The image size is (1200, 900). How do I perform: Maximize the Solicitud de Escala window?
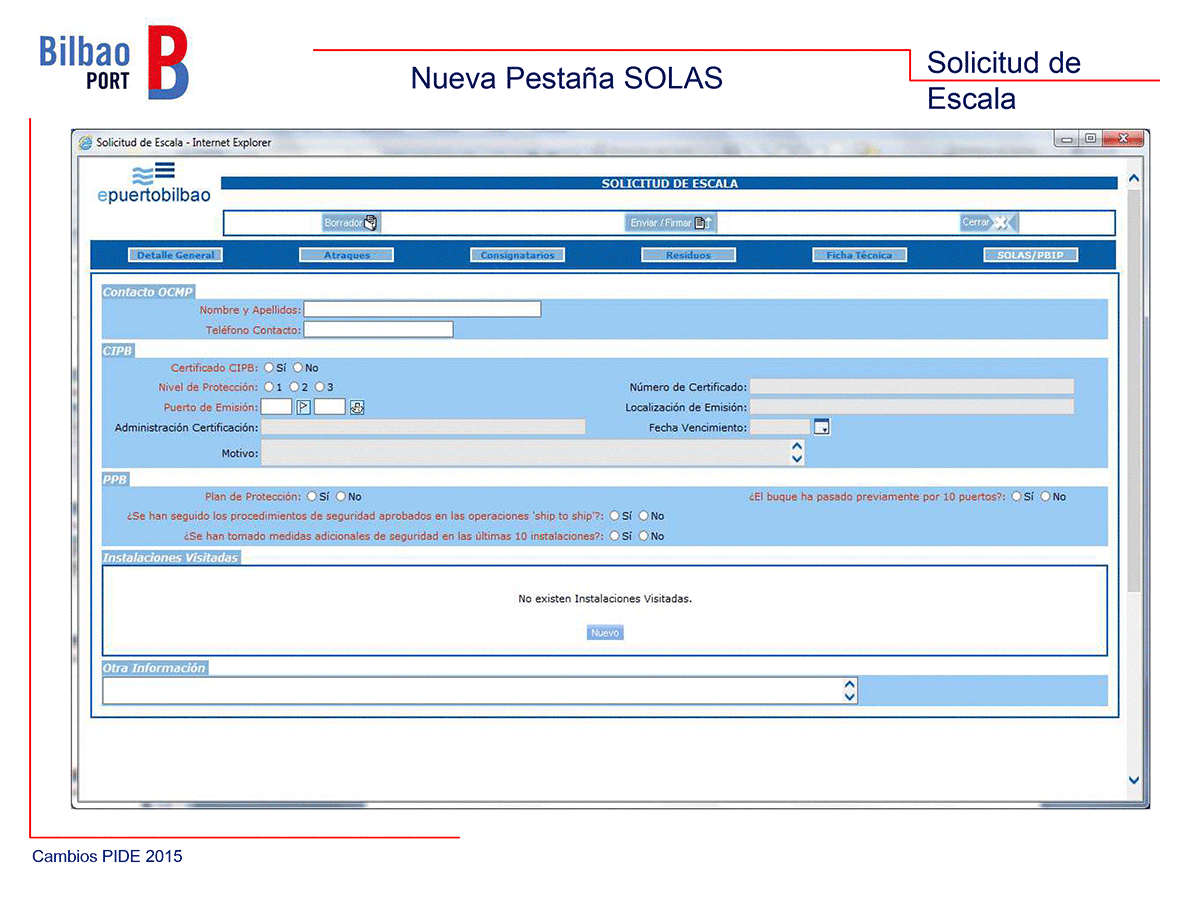[x=1091, y=138]
